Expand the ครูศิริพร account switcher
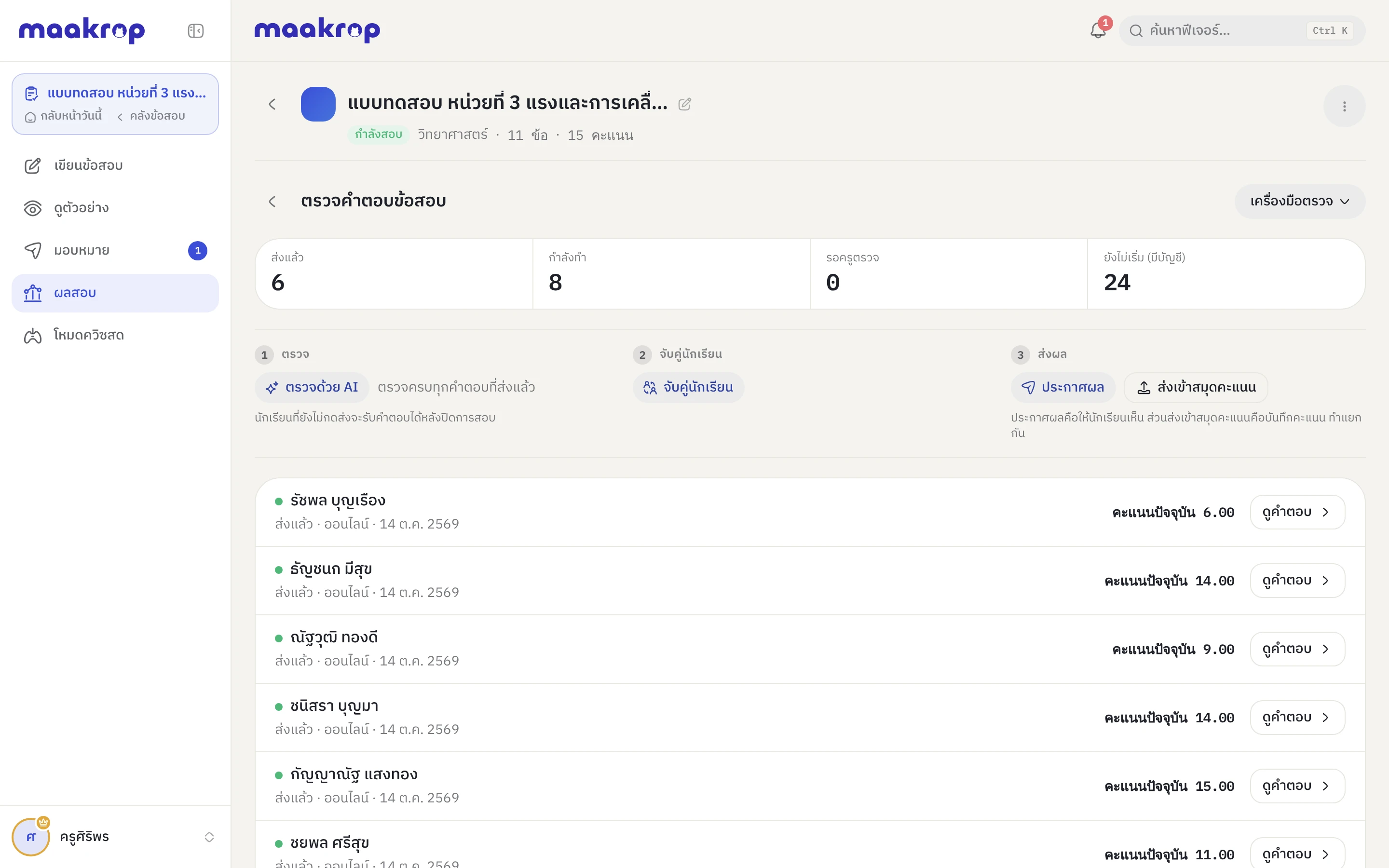This screenshot has height=868, width=1389. tap(209, 837)
